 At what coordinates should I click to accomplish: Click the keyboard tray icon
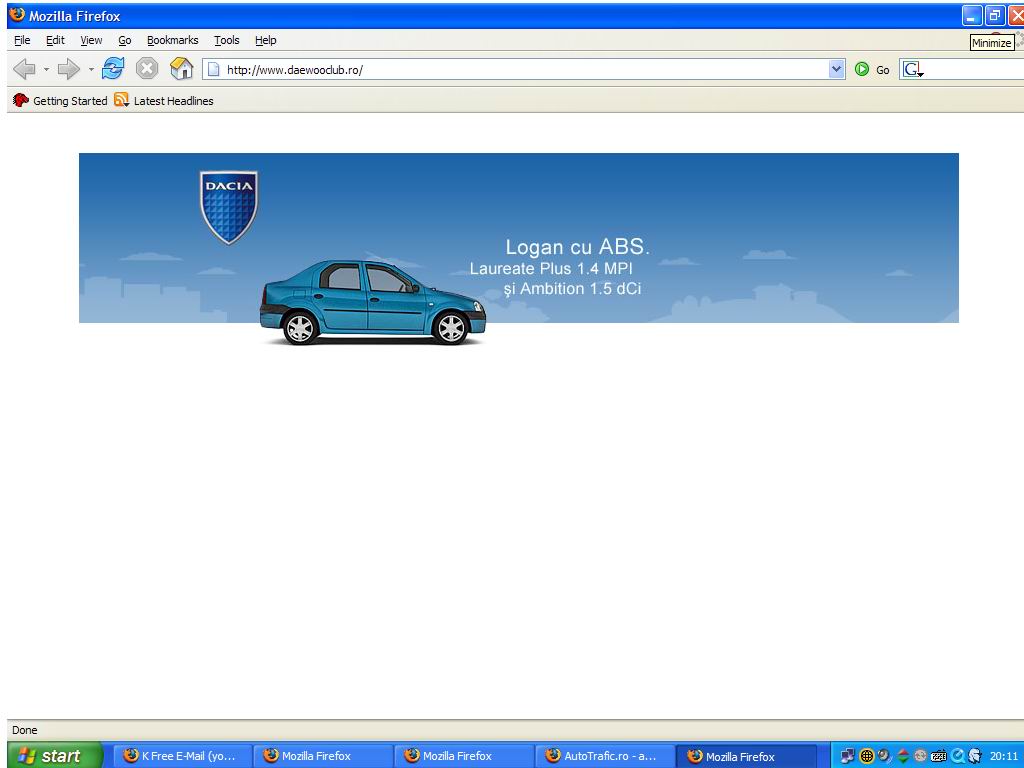pyautogui.click(x=938, y=756)
